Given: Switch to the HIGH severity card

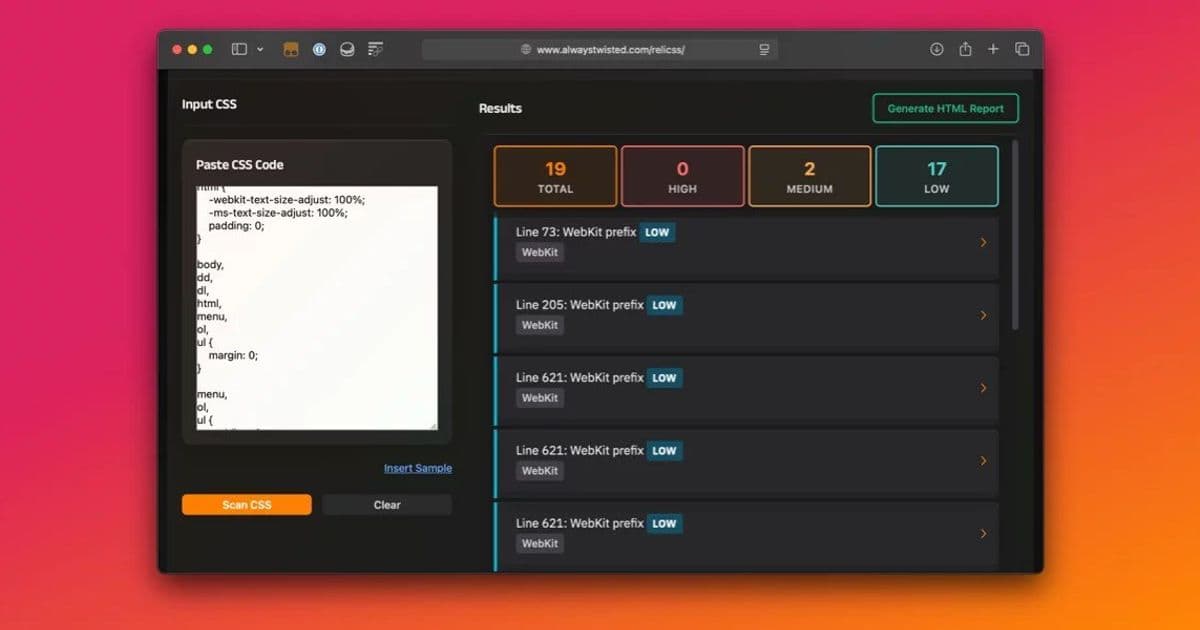Looking at the screenshot, I should coord(682,176).
